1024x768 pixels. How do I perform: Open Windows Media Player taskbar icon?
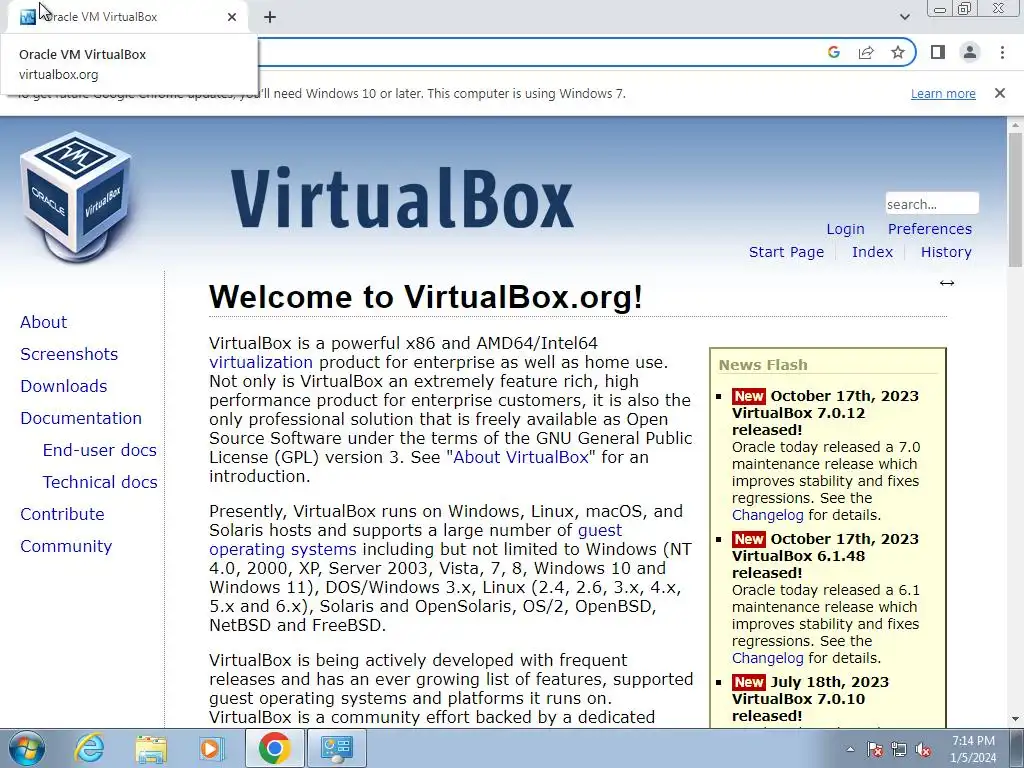(211, 748)
